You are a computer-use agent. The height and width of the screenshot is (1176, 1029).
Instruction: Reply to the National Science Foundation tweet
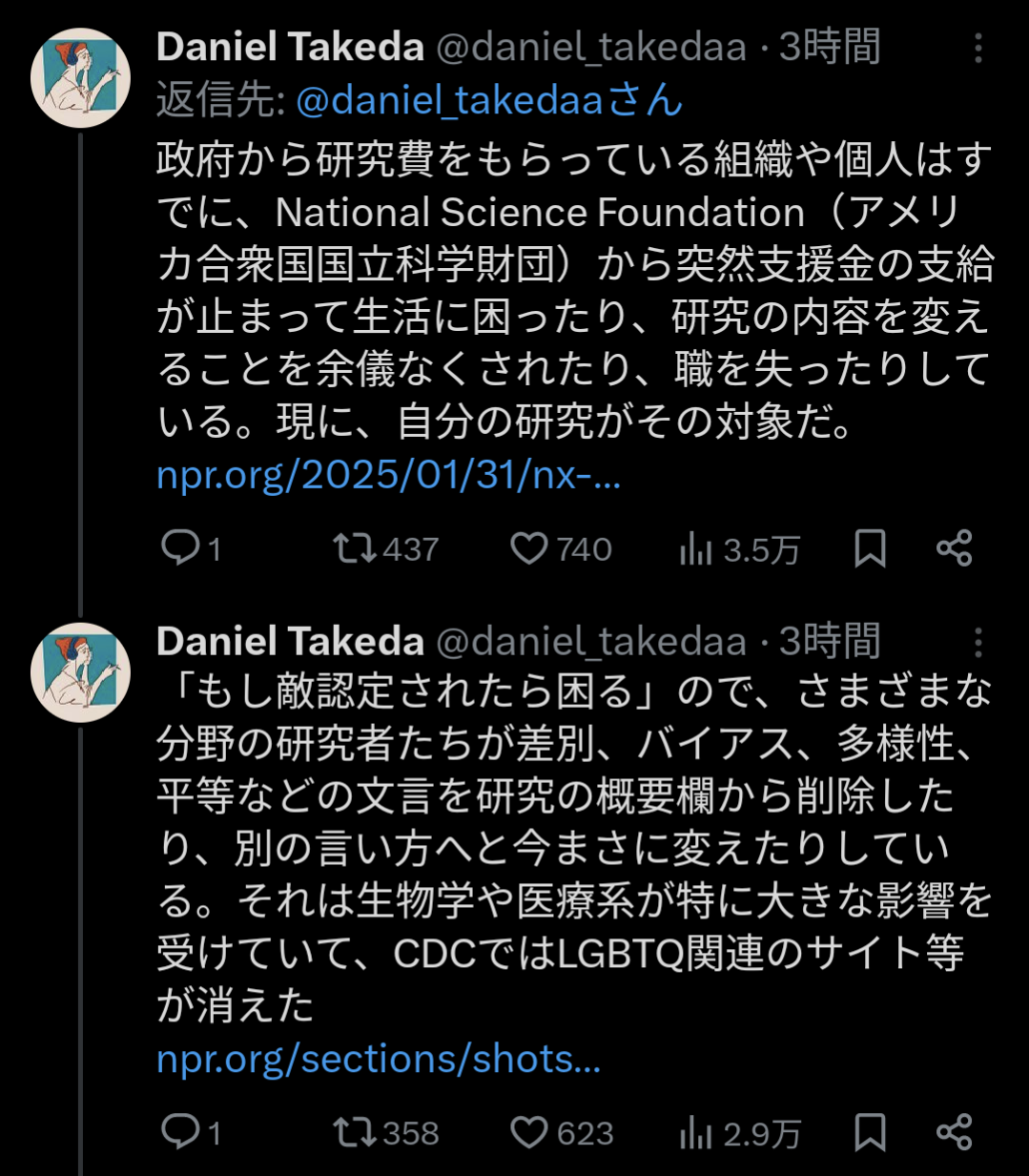[179, 548]
